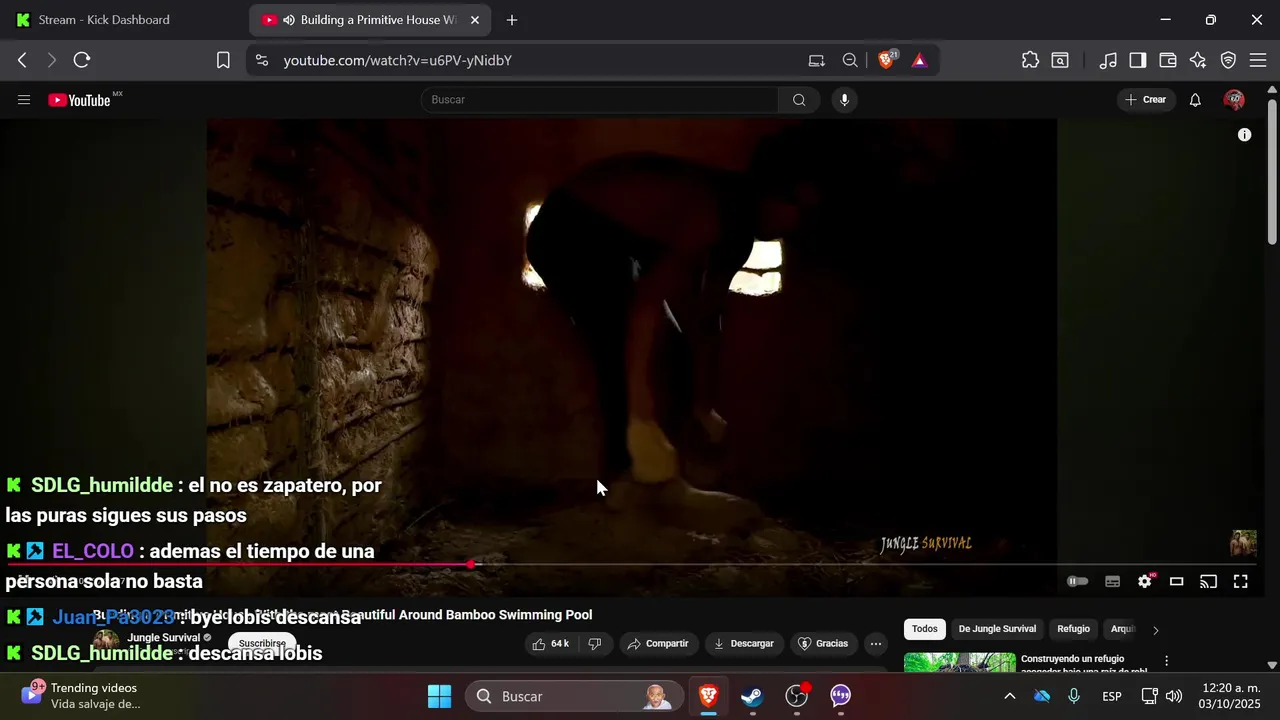Open the browser tab search icon
This screenshot has height=720, width=1280.
click(1060, 60)
